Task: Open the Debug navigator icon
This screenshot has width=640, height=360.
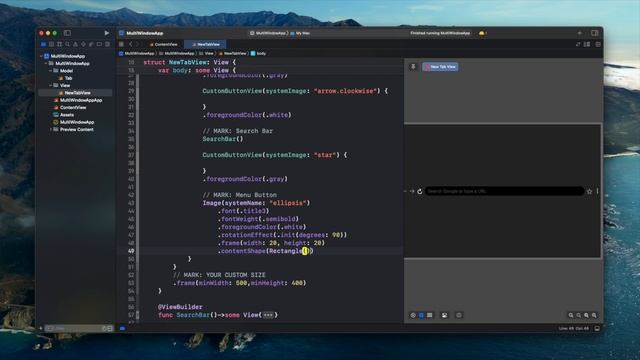Action: 91,44
